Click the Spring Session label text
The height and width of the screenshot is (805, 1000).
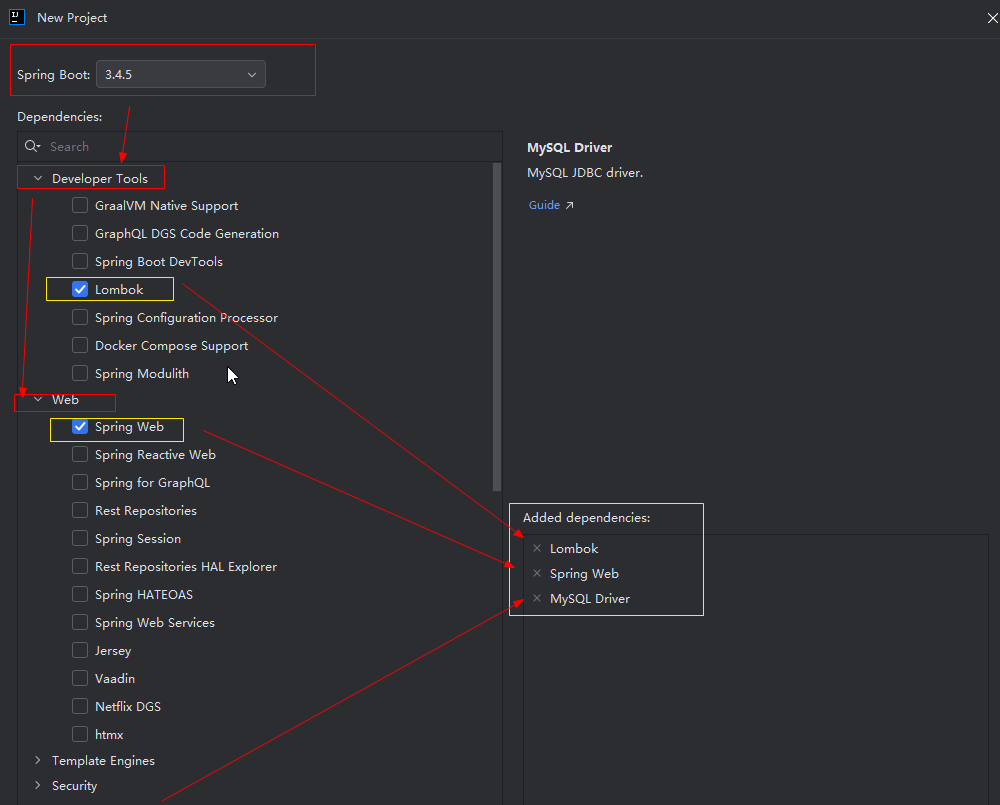click(x=138, y=538)
